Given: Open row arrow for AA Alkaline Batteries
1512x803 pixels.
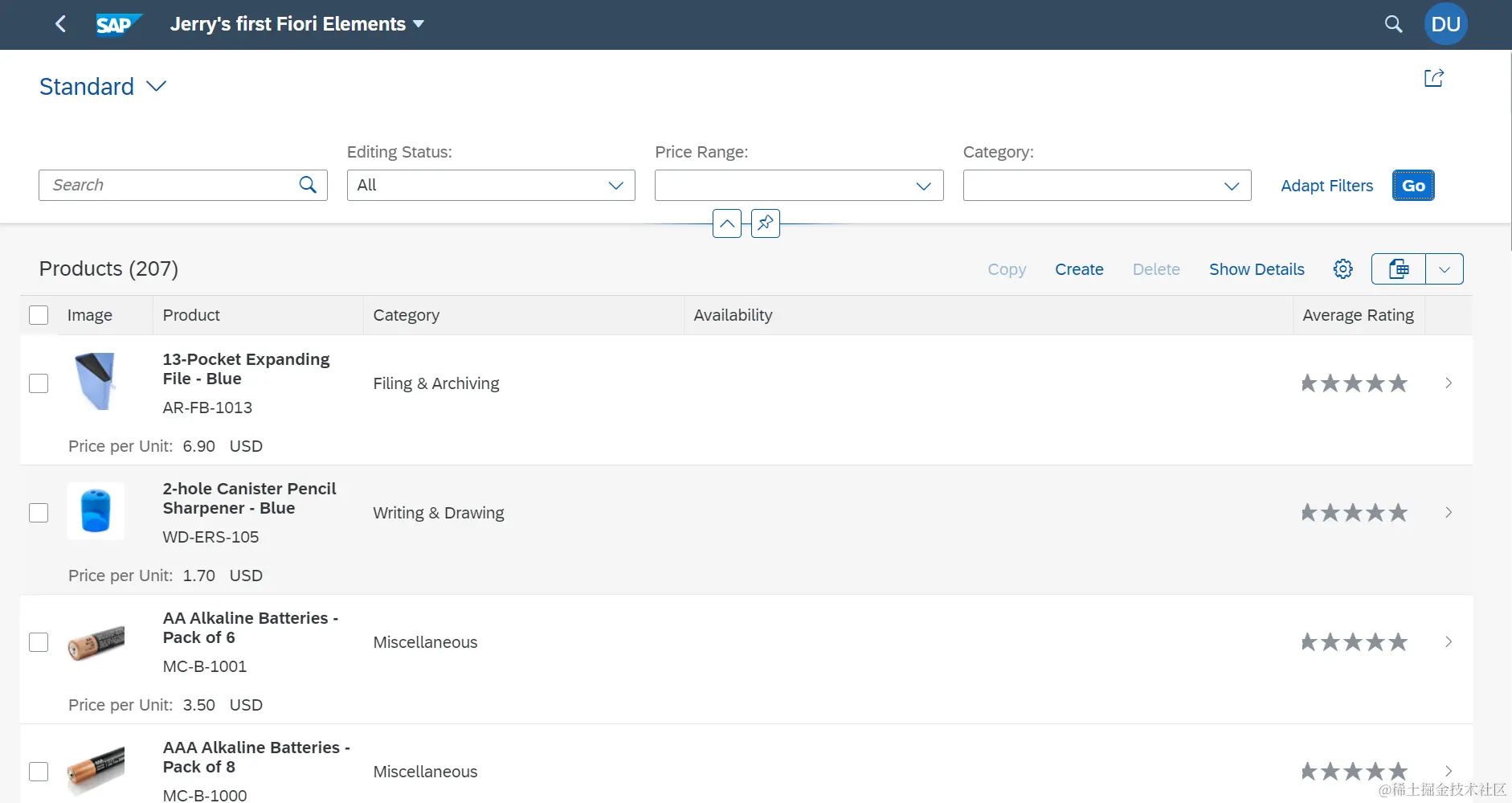Looking at the screenshot, I should (1449, 642).
